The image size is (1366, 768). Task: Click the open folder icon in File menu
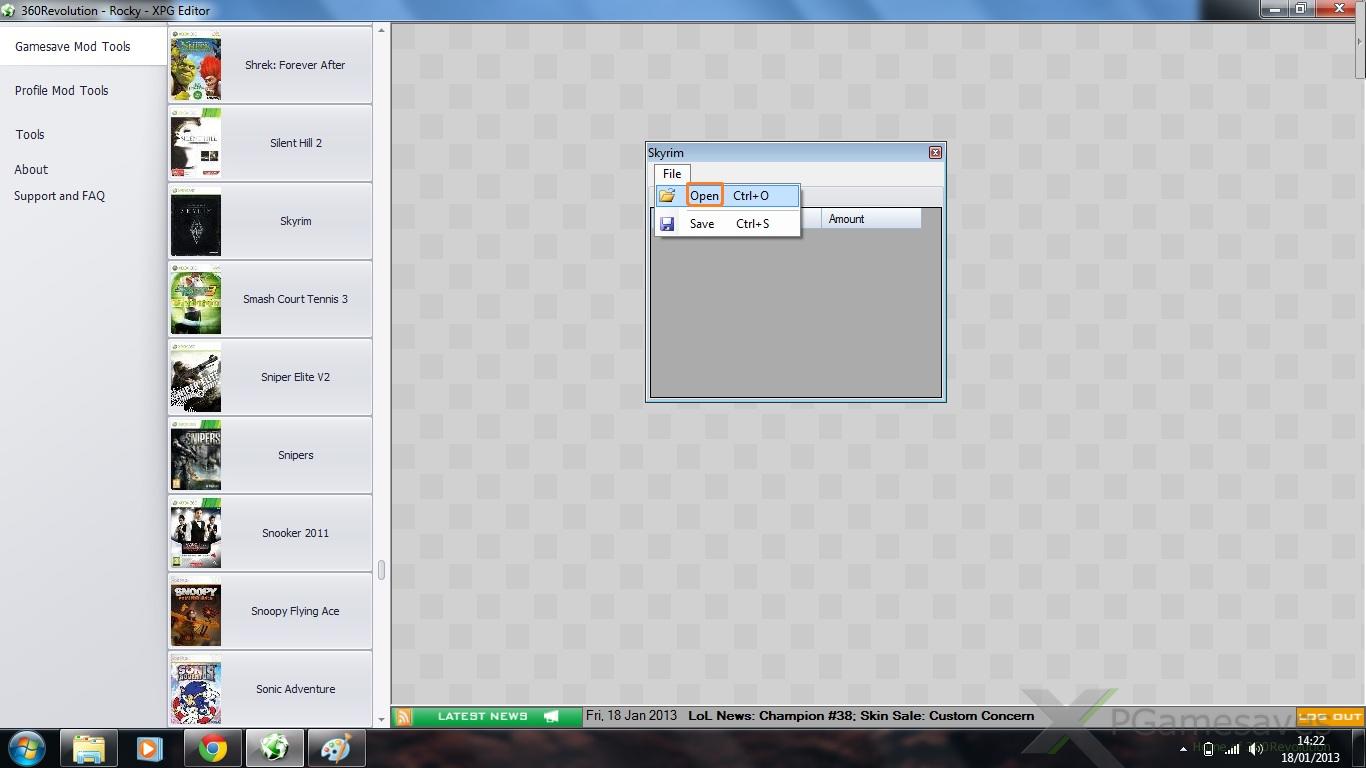[x=667, y=196]
